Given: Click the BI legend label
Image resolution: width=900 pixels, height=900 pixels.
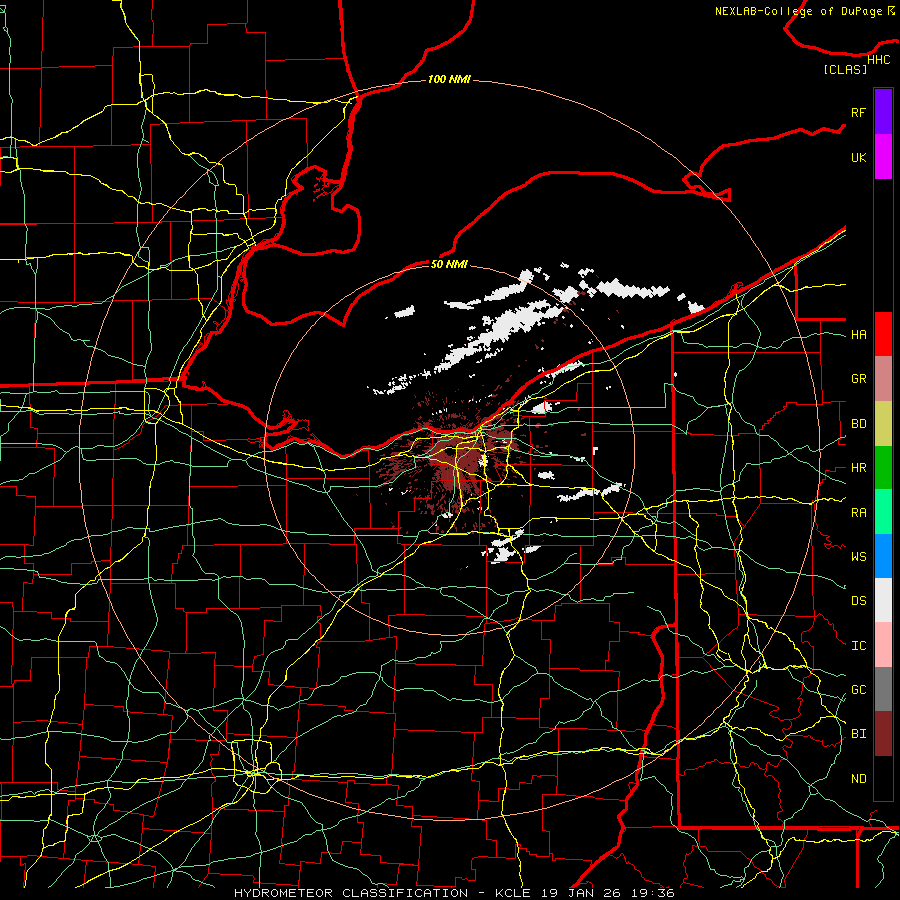Looking at the screenshot, I should point(859,734).
